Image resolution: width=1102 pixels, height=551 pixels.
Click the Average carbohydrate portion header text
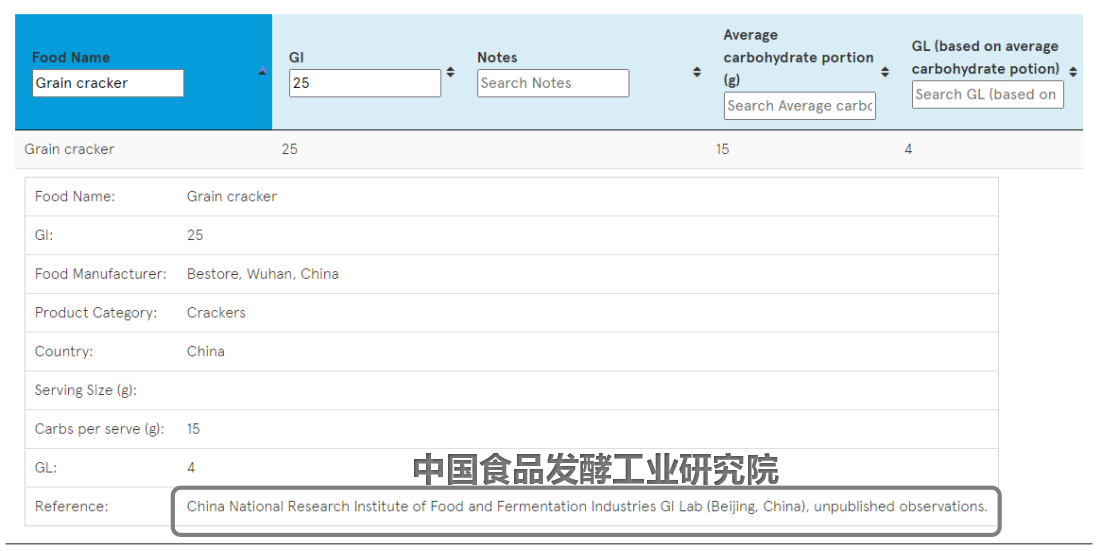coord(798,57)
